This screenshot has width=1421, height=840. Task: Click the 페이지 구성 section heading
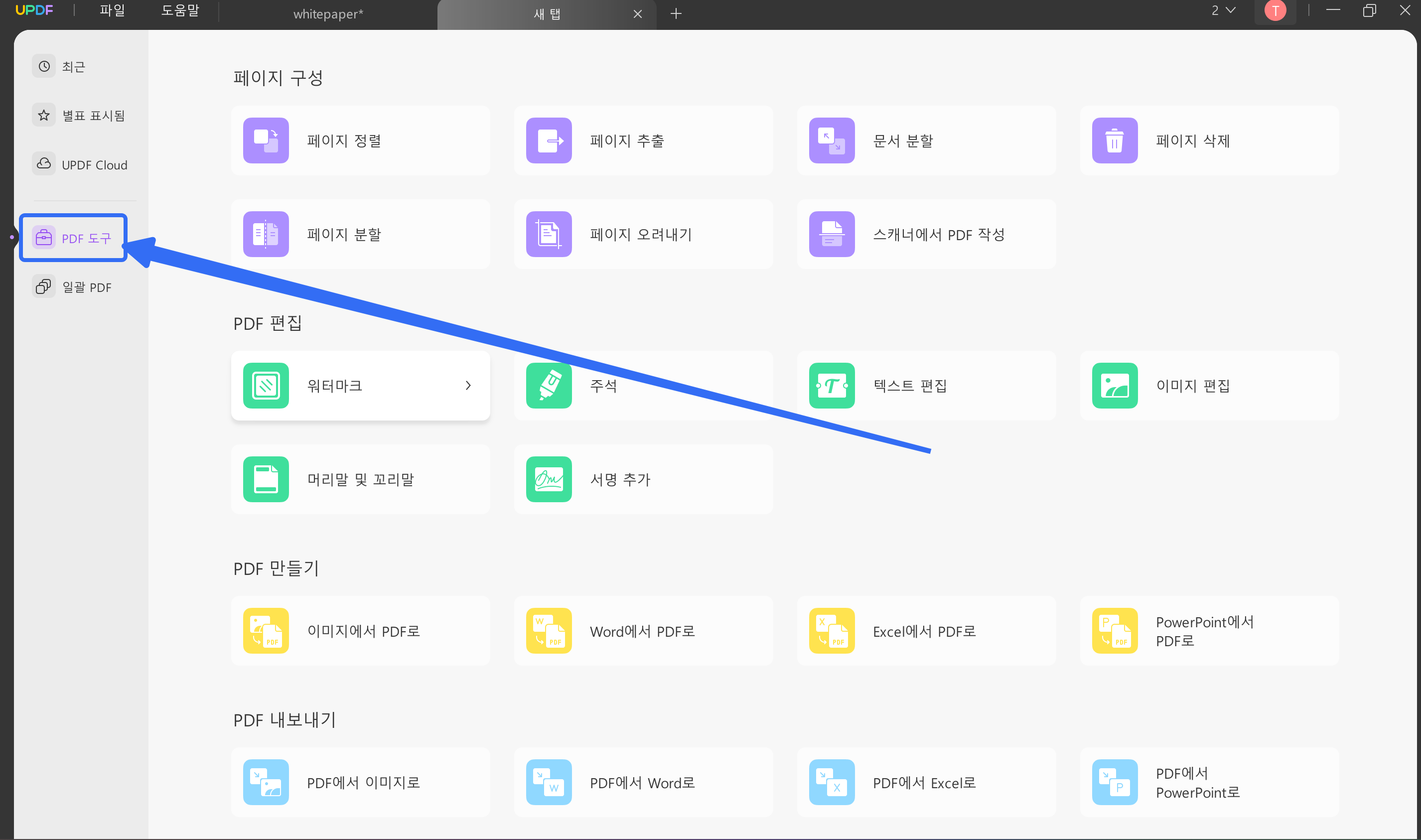click(279, 78)
